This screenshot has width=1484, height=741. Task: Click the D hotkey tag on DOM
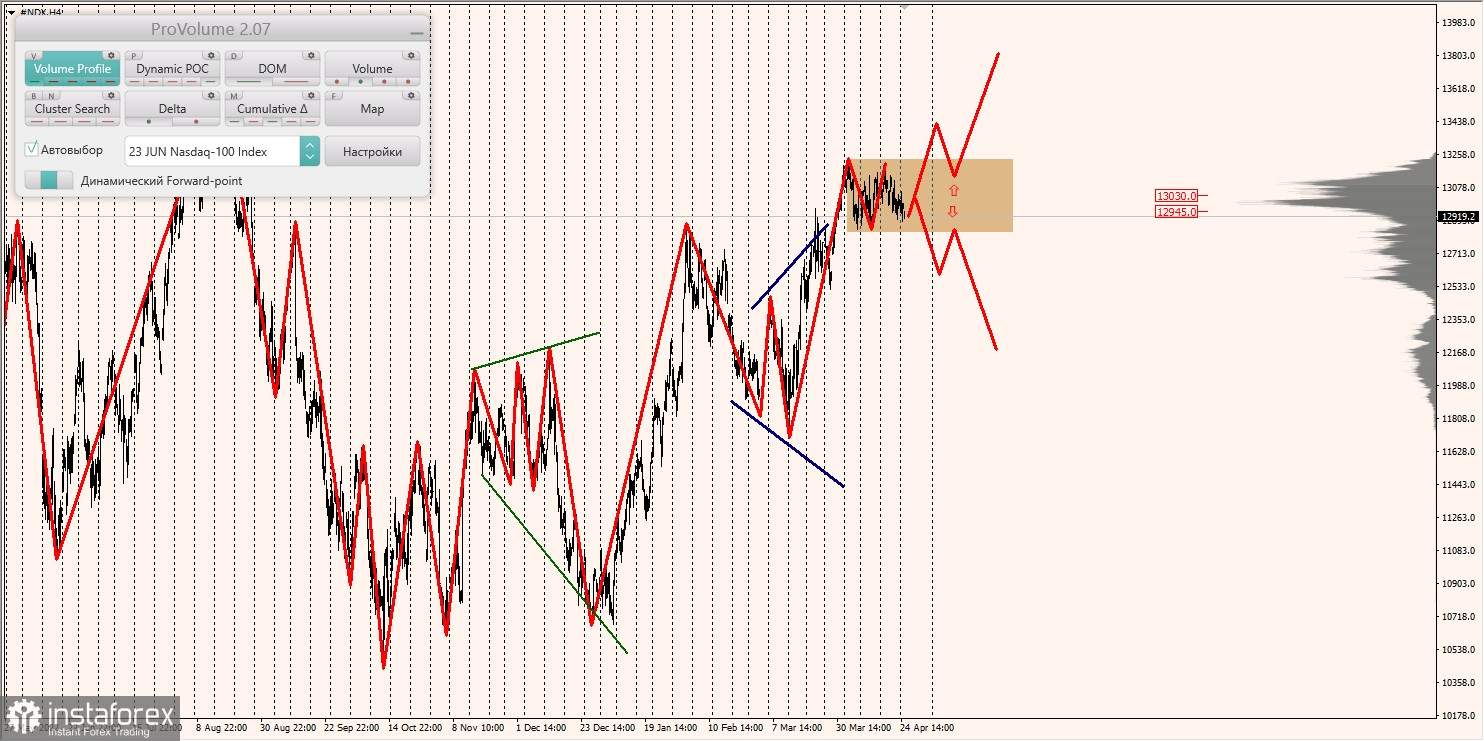(234, 56)
